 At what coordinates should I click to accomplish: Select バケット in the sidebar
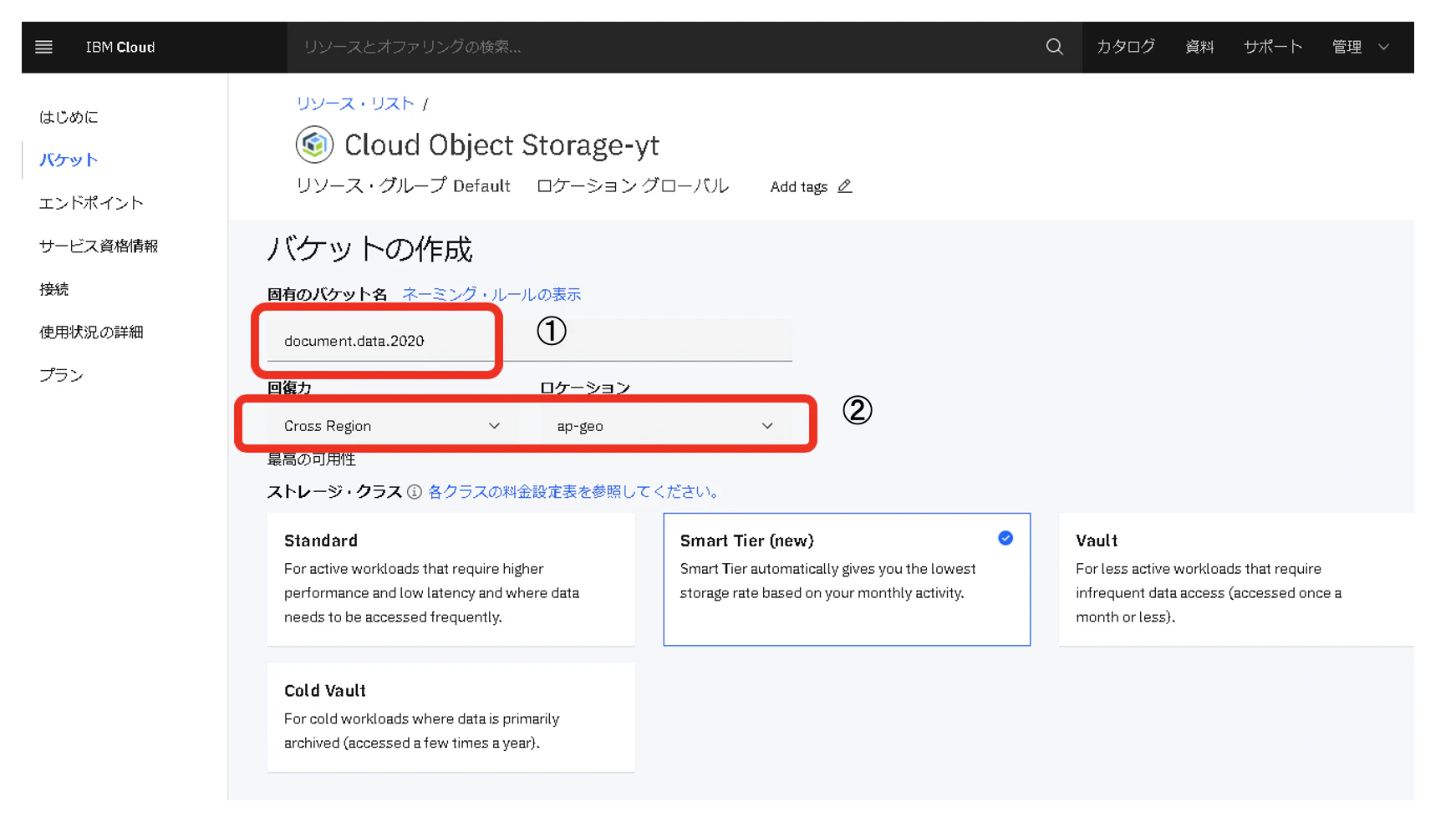[x=69, y=160]
